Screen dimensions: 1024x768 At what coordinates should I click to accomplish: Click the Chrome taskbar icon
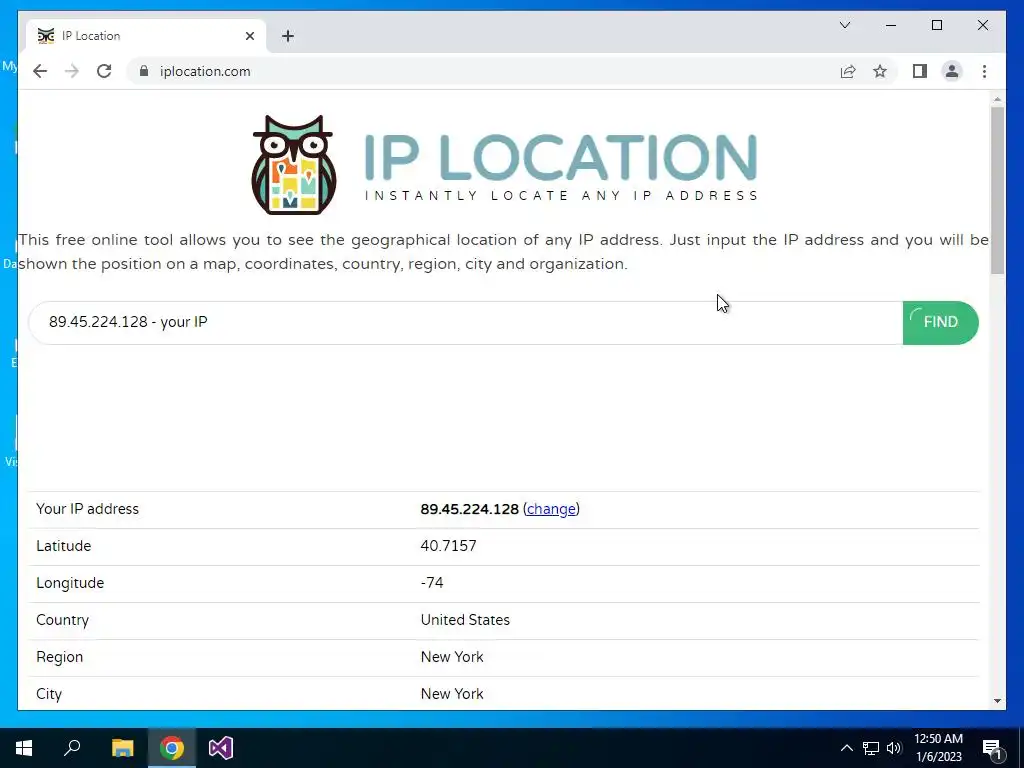pyautogui.click(x=172, y=748)
